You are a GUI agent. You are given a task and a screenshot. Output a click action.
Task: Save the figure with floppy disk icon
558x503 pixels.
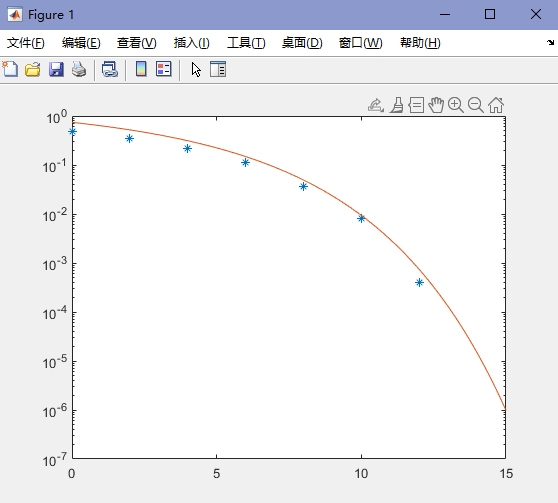[x=56, y=69]
